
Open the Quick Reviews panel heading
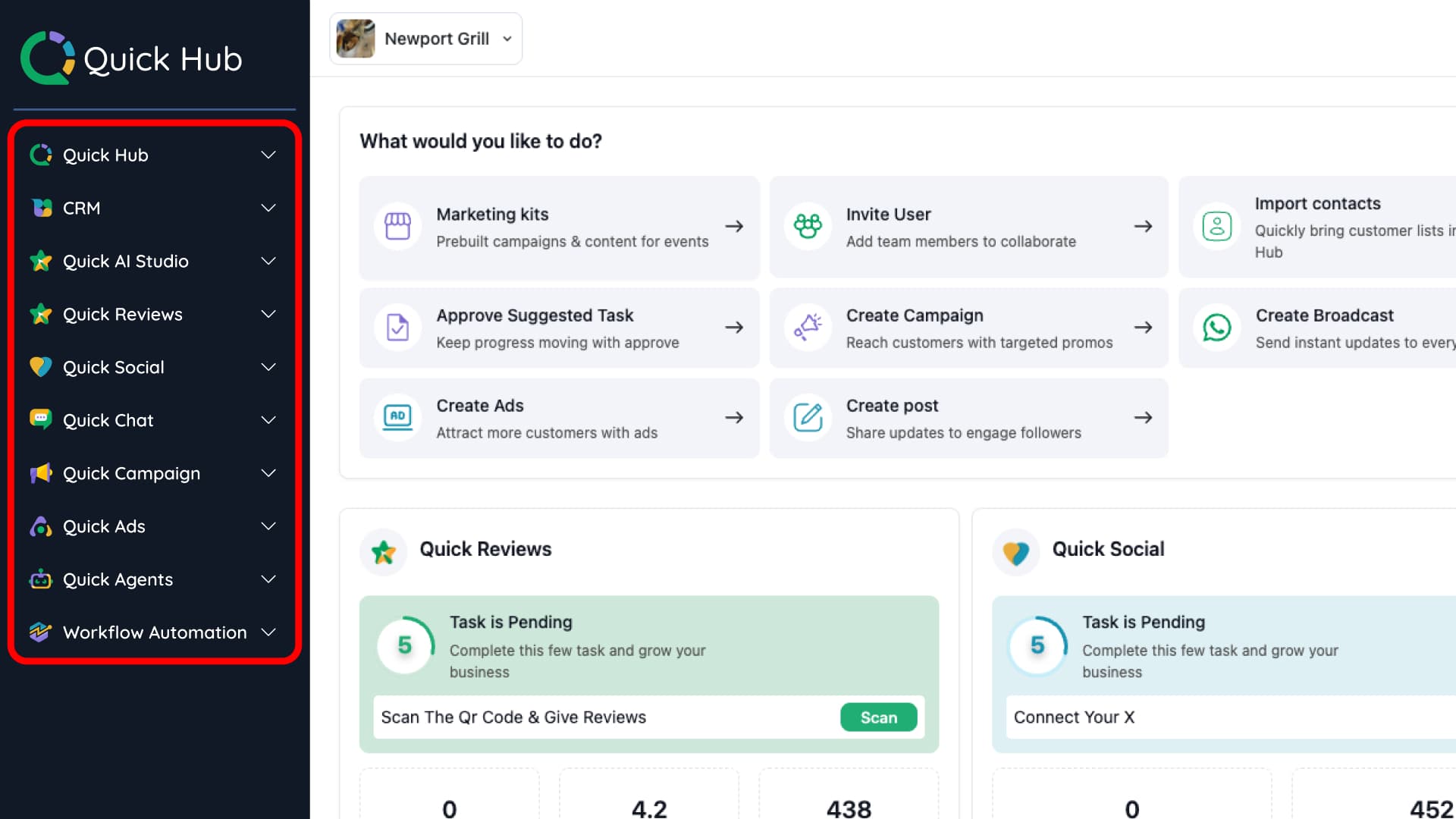(x=486, y=549)
